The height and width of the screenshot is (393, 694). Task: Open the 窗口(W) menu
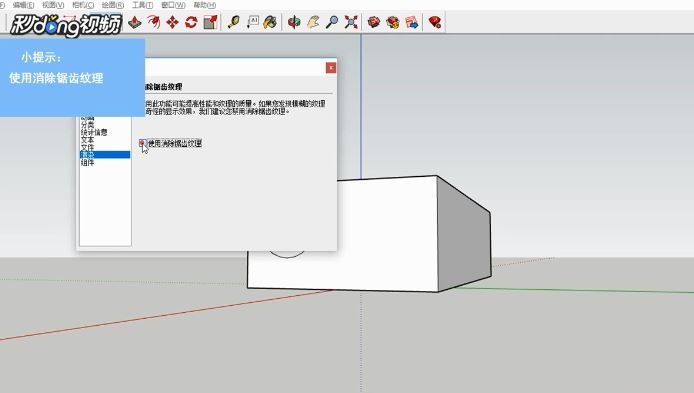173,5
